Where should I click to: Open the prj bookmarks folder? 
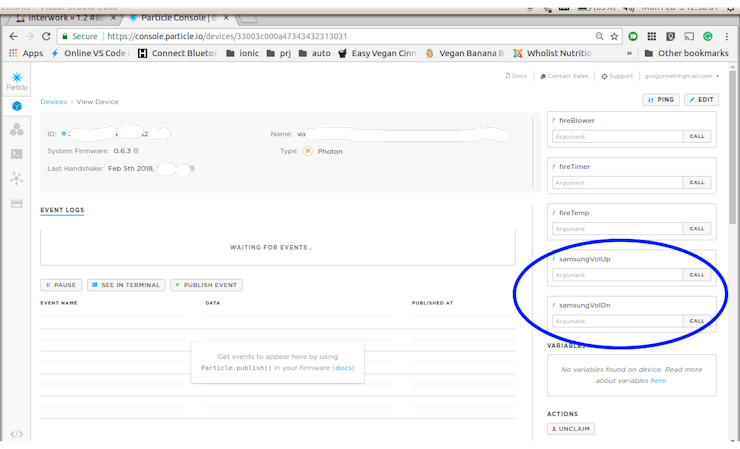point(278,53)
